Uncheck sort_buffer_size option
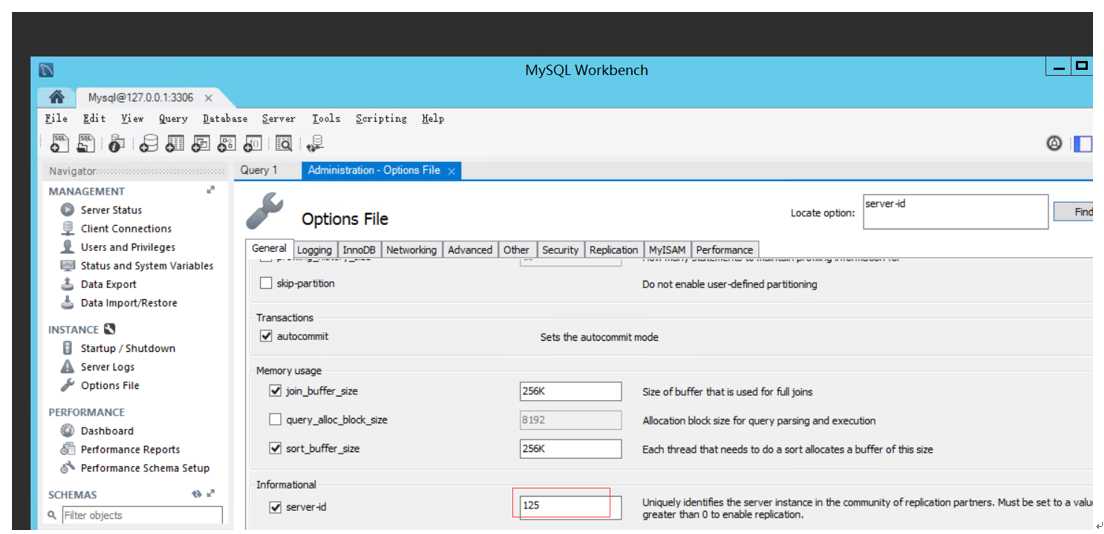This screenshot has height=534, width=1104. (x=275, y=448)
